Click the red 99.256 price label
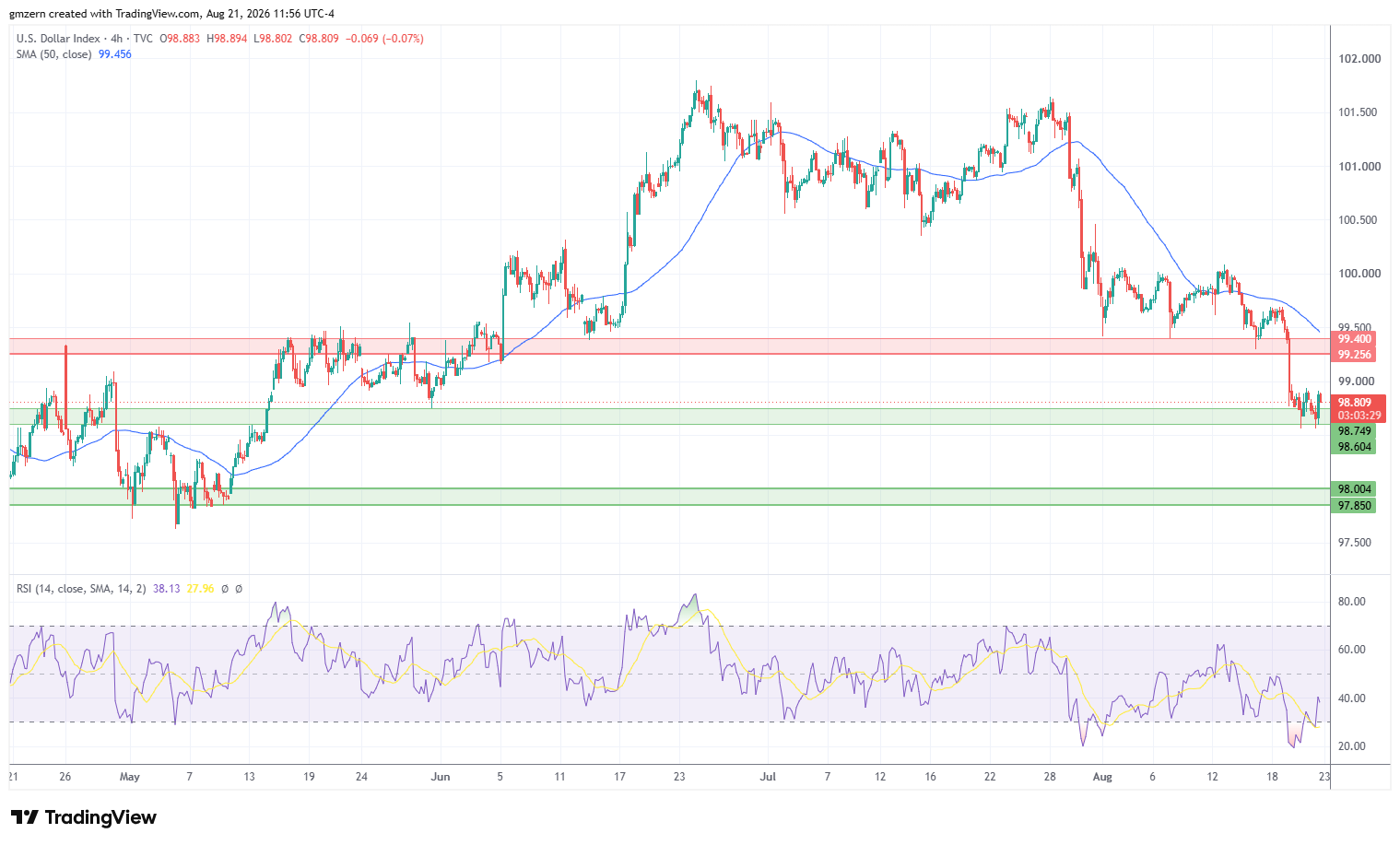Image resolution: width=1400 pixels, height=845 pixels. (1354, 355)
